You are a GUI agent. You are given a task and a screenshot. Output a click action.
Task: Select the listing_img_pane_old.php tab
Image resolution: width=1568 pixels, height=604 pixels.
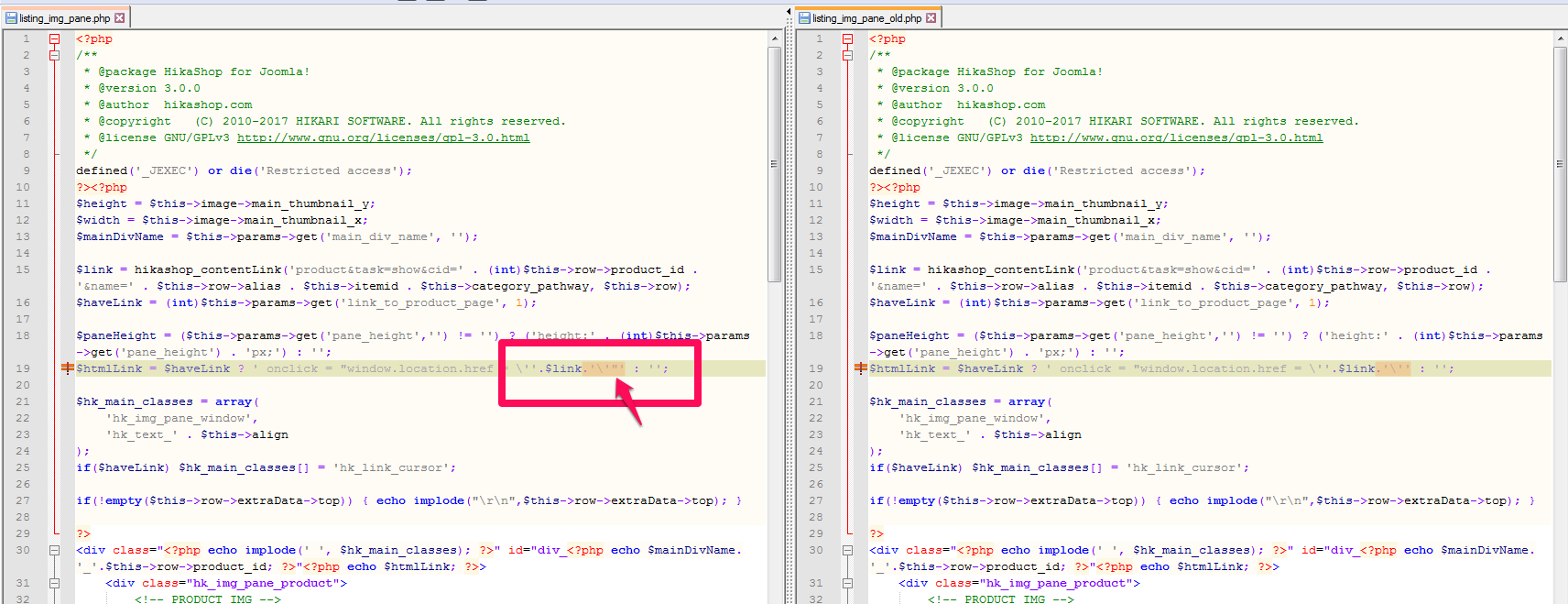pyautogui.click(x=866, y=17)
